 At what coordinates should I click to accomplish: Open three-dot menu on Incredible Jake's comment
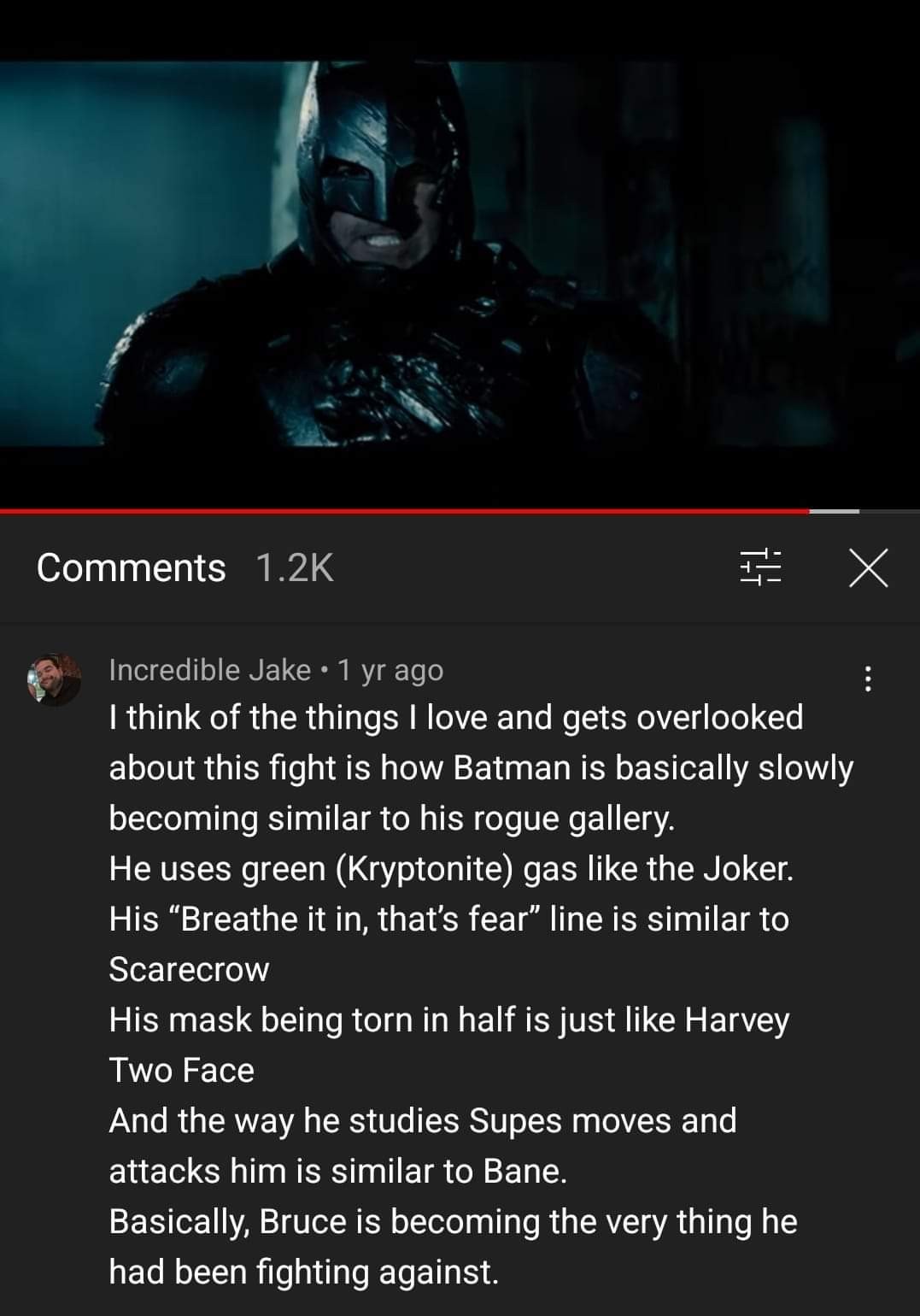[x=867, y=679]
